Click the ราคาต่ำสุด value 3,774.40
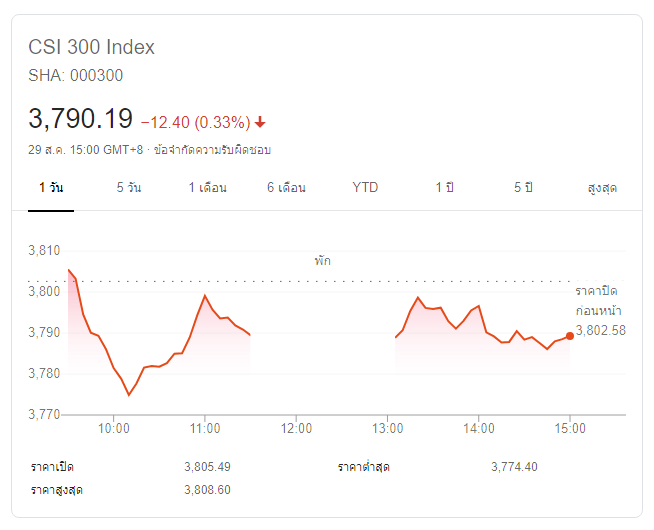 (x=514, y=467)
